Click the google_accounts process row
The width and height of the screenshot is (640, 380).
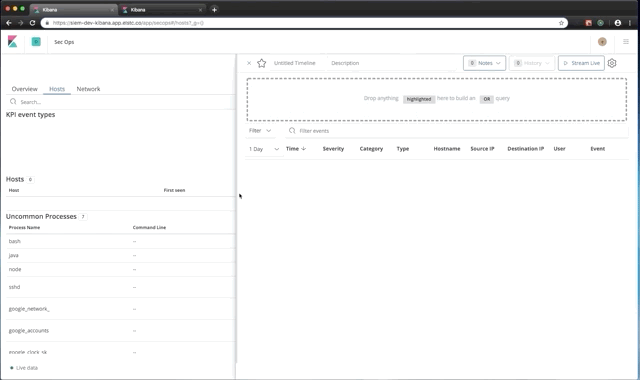pyautogui.click(x=121, y=331)
